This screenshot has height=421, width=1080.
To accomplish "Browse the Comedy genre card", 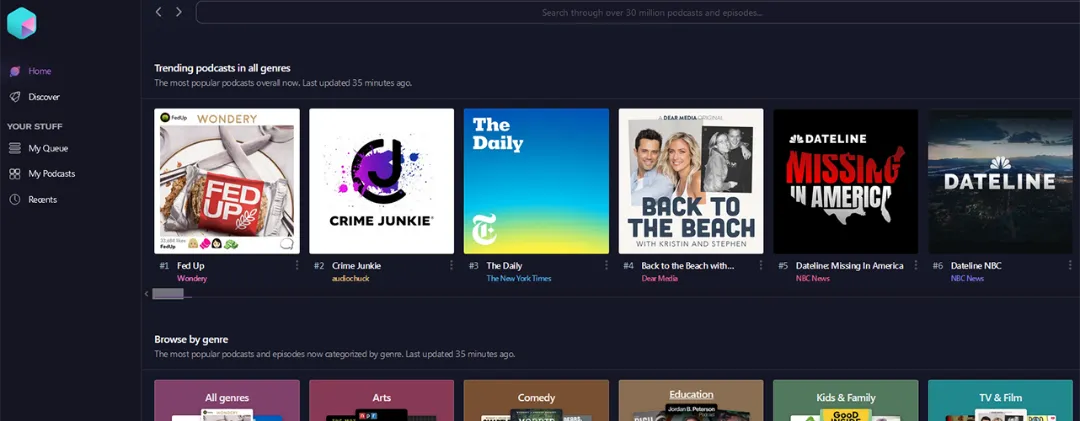I will click(536, 400).
